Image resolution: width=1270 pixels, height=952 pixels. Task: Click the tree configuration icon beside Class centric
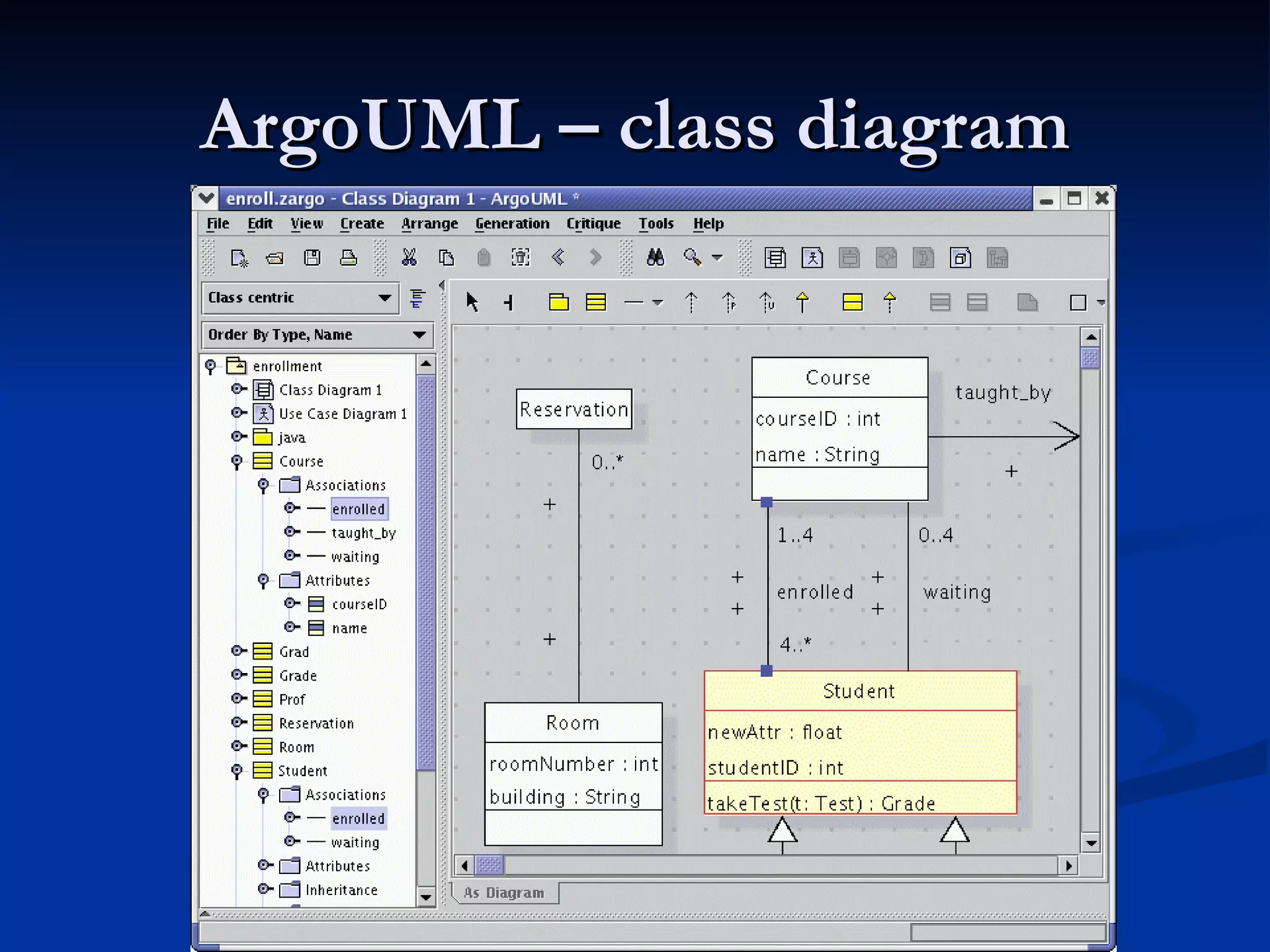[x=417, y=298]
